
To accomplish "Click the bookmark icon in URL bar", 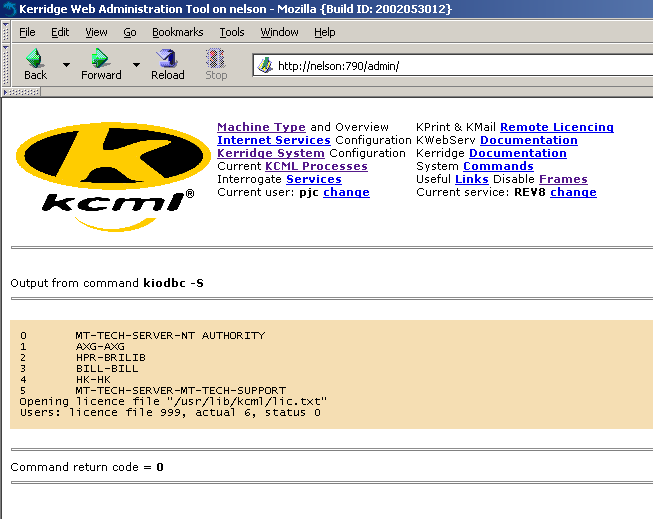I will 265,65.
